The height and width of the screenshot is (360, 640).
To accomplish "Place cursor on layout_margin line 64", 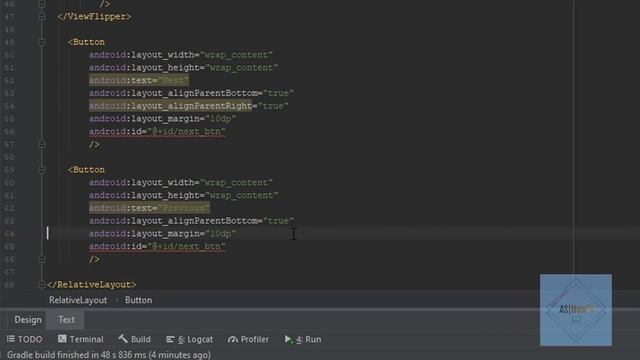I will pos(162,233).
